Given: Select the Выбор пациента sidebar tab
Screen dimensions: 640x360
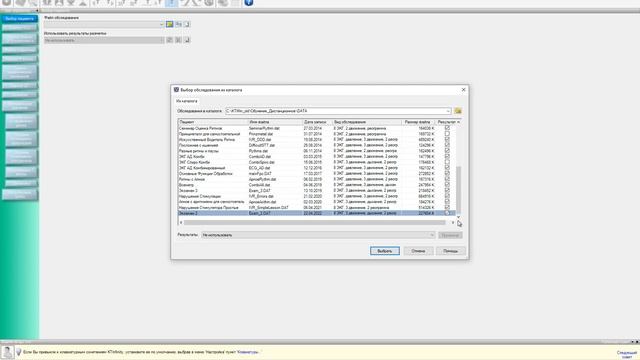Looking at the screenshot, I should 20,19.
